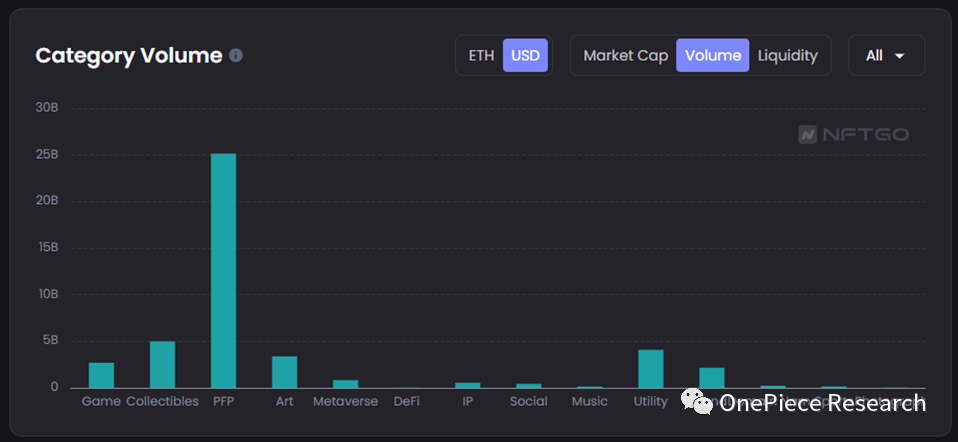
Task: Click the Collectibles bar in chart
Action: point(162,365)
